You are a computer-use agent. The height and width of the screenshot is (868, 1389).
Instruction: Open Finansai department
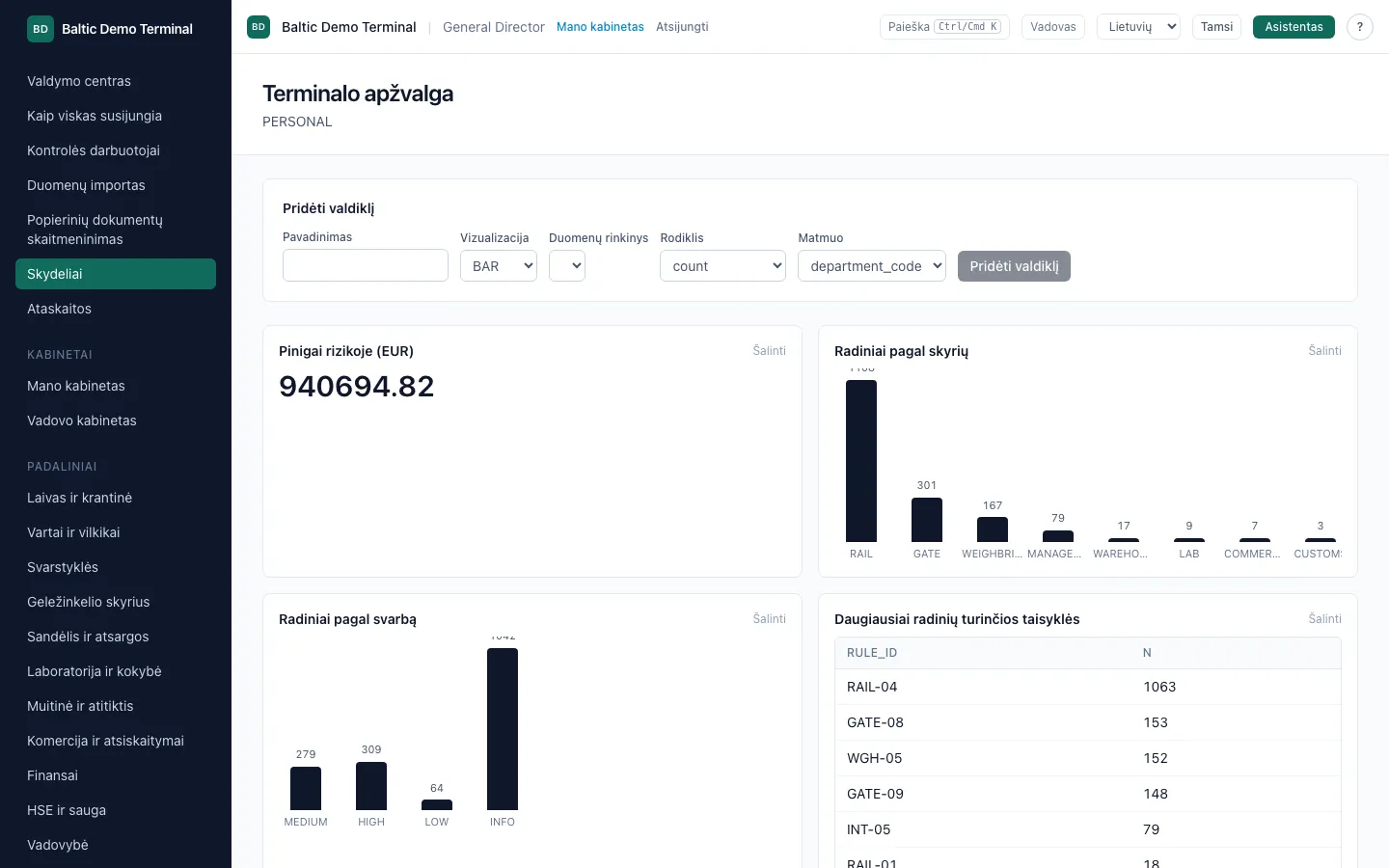click(x=116, y=775)
